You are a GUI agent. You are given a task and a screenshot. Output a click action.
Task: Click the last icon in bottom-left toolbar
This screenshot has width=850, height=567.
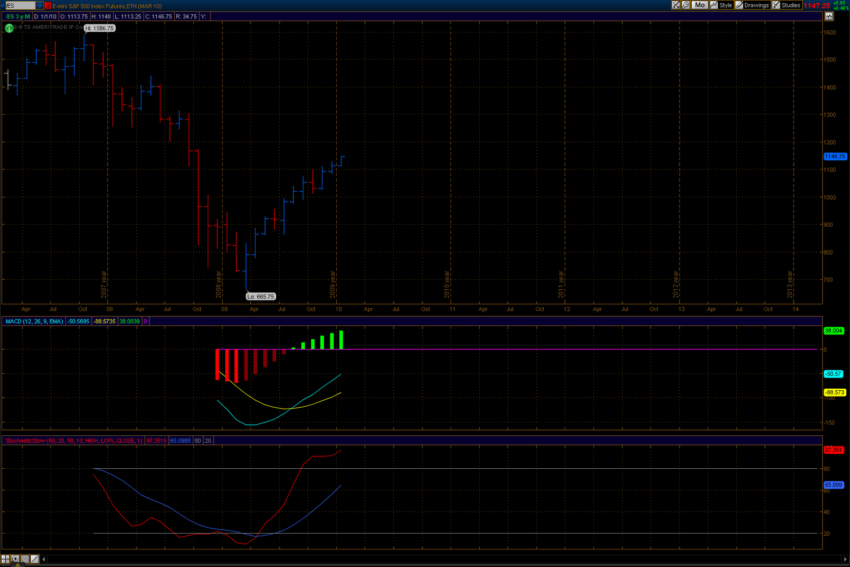point(37,558)
